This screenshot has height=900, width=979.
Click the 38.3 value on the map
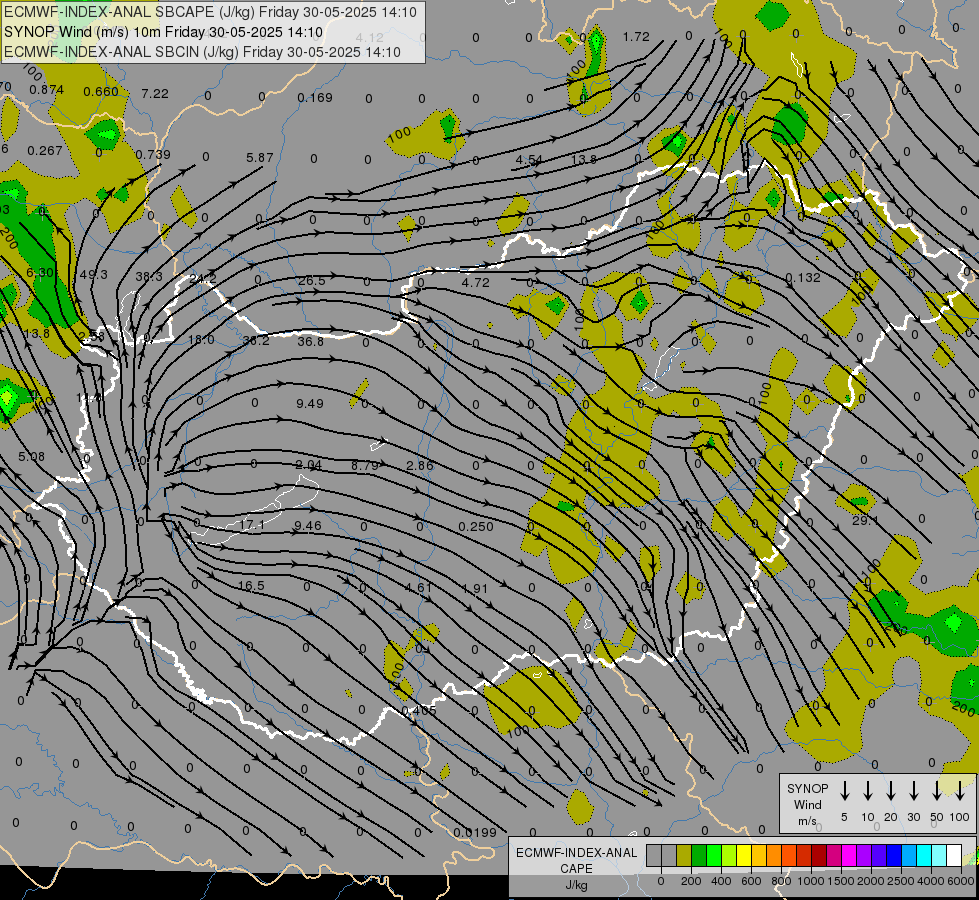[x=149, y=277]
